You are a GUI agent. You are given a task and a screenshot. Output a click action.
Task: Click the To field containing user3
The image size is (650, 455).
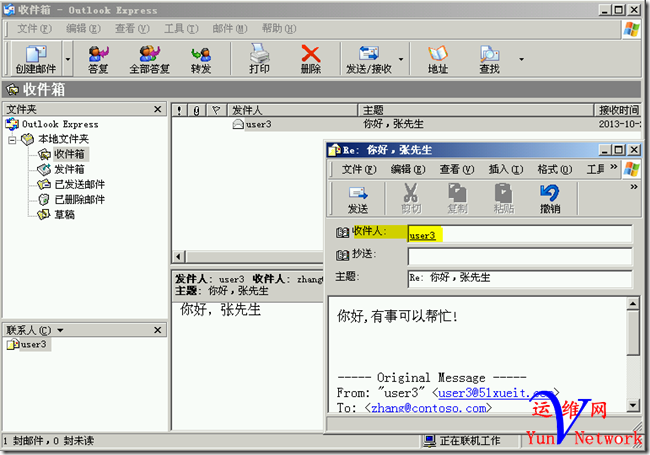tap(520, 235)
